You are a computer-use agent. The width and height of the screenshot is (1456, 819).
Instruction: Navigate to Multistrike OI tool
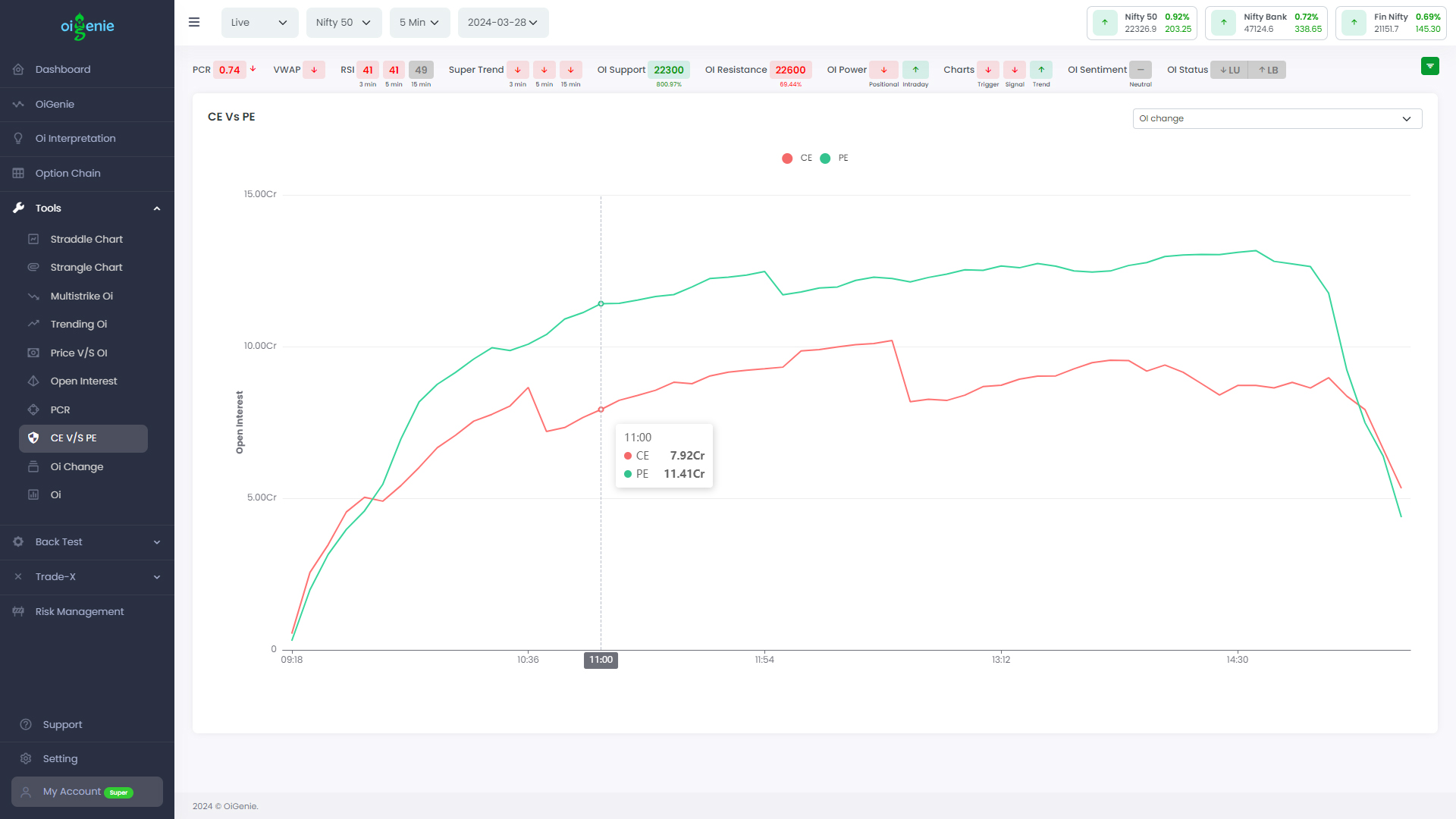pos(82,295)
